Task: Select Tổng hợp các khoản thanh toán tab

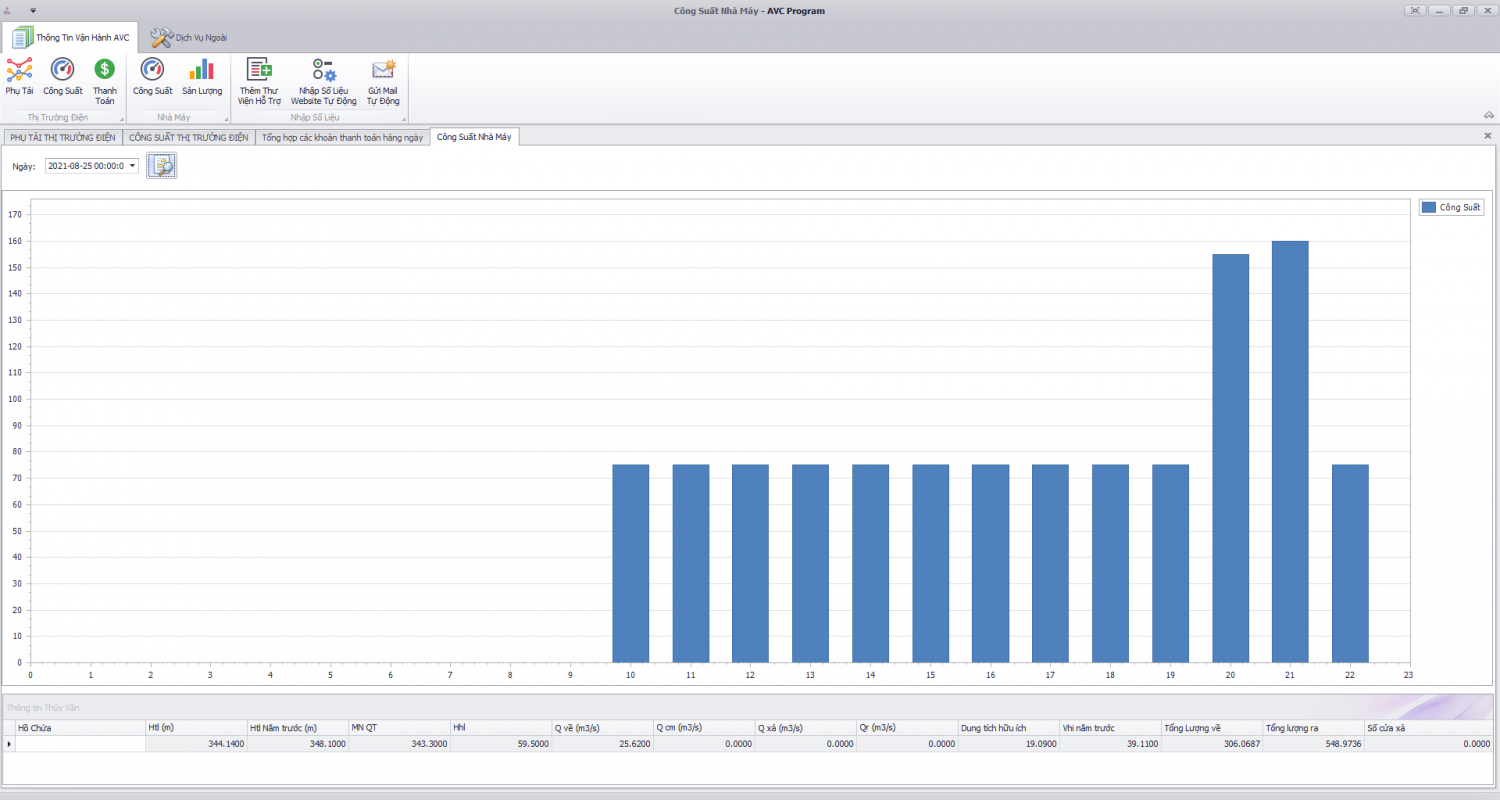Action: tap(343, 137)
